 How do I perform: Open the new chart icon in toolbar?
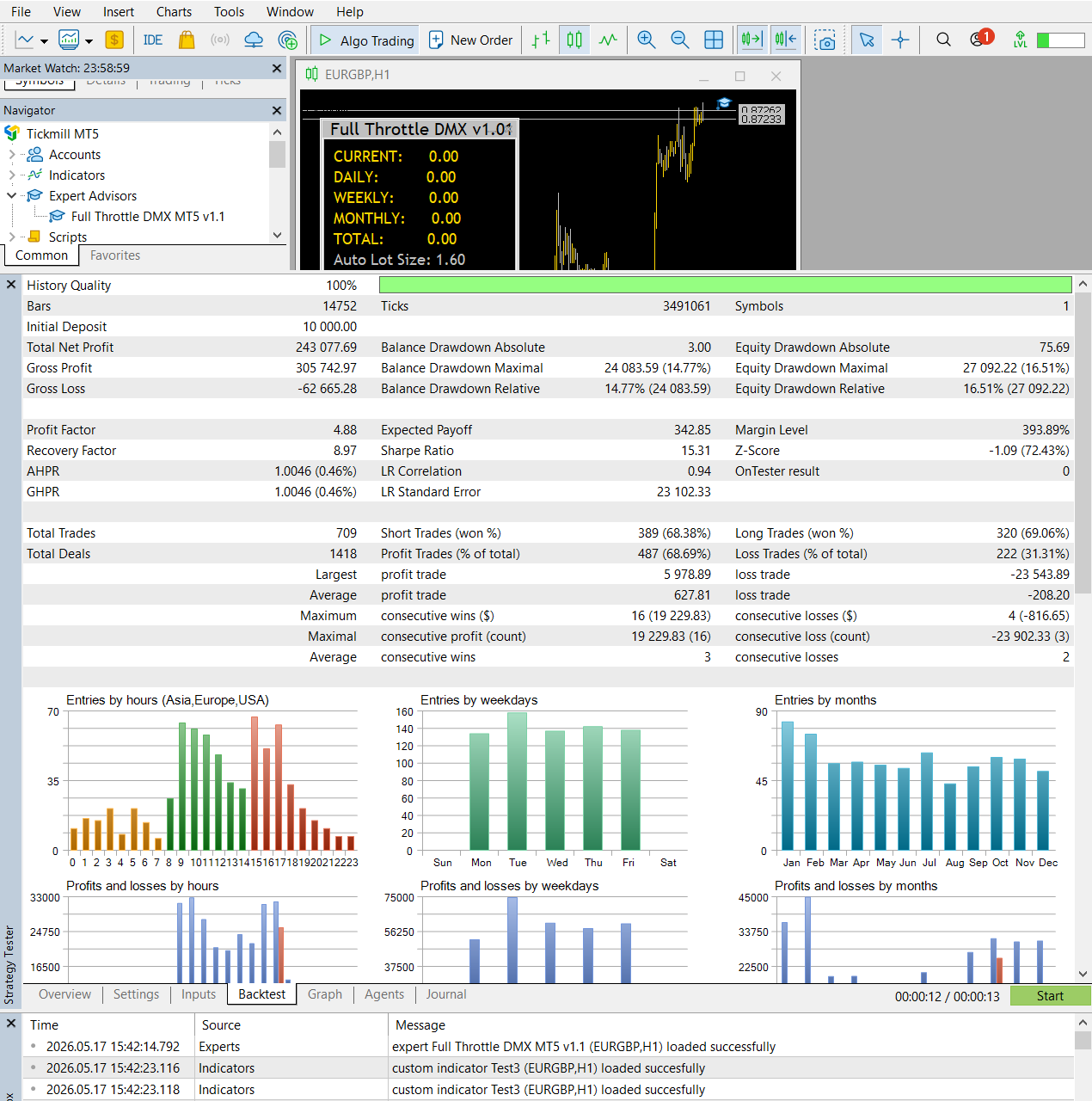[x=25, y=40]
